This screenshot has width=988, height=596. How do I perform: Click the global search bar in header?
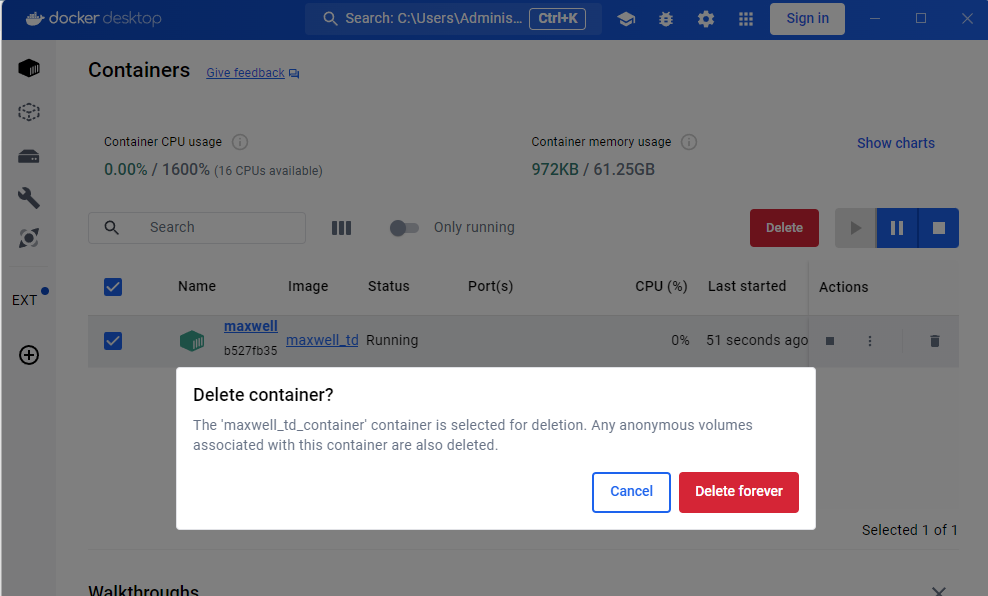point(454,19)
